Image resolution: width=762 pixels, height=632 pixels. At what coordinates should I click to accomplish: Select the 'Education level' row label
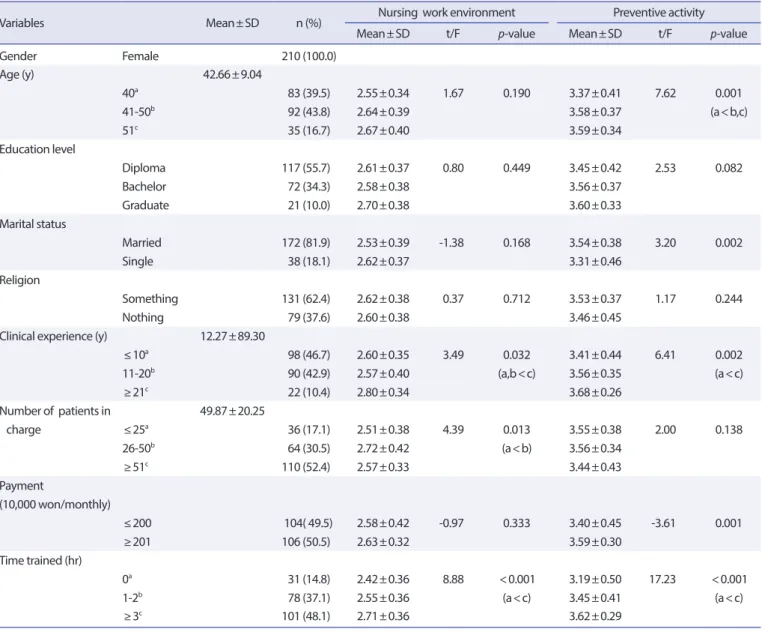[37, 149]
